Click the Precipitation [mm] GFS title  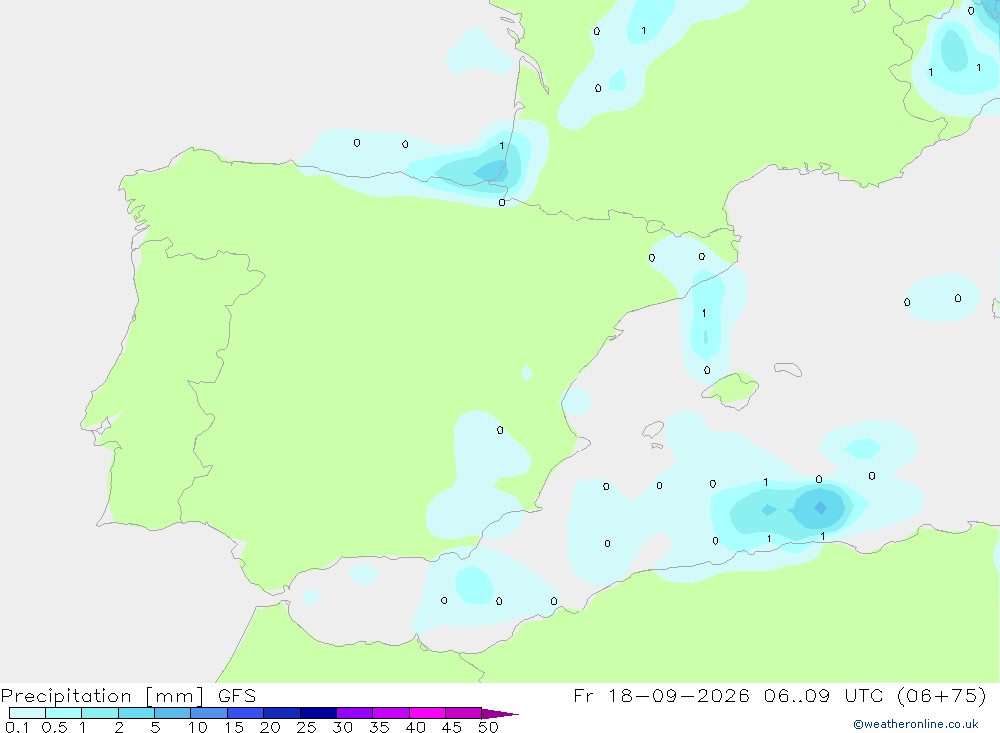(x=128, y=696)
